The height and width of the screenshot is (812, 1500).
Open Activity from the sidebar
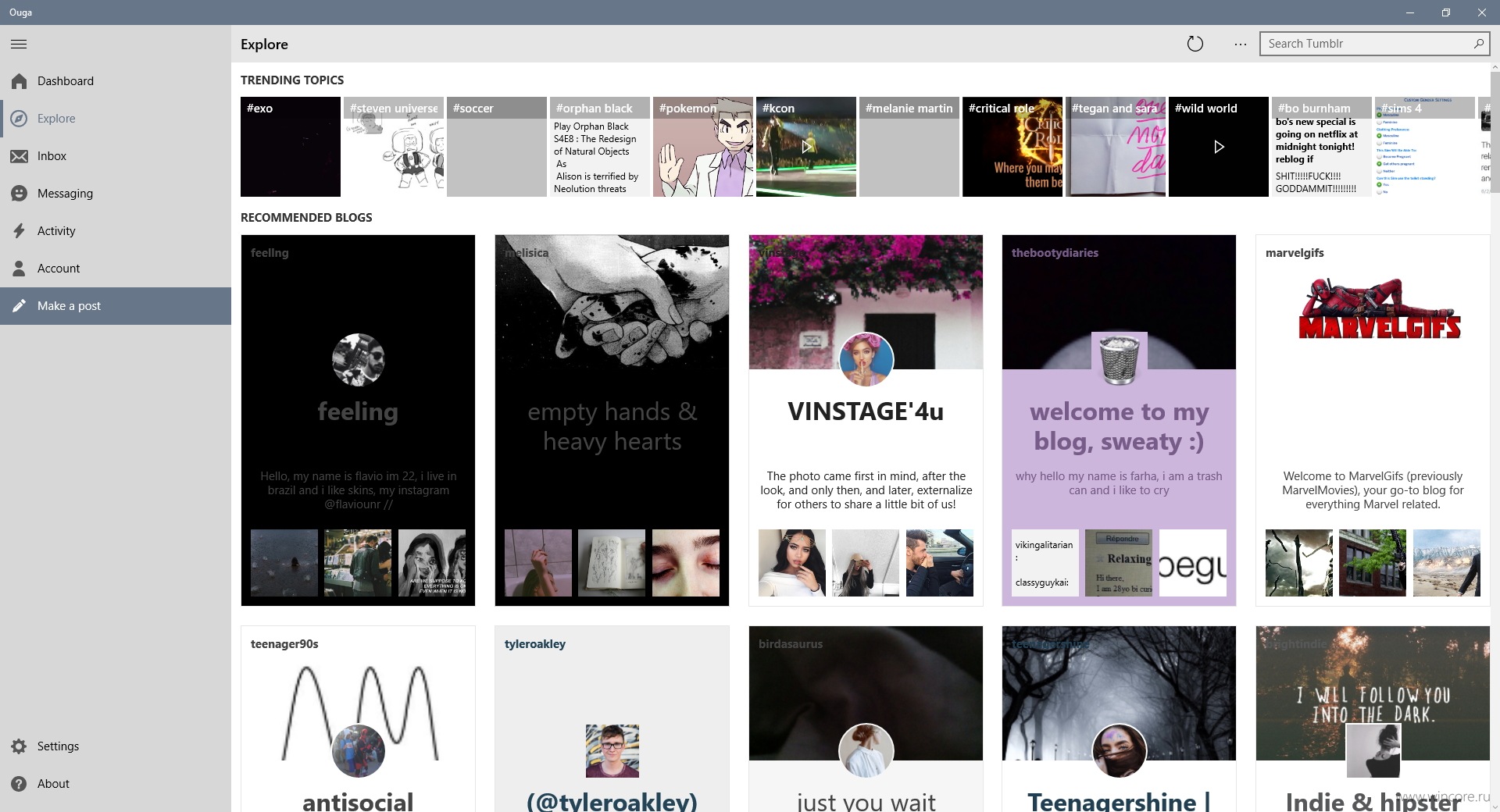tap(116, 231)
